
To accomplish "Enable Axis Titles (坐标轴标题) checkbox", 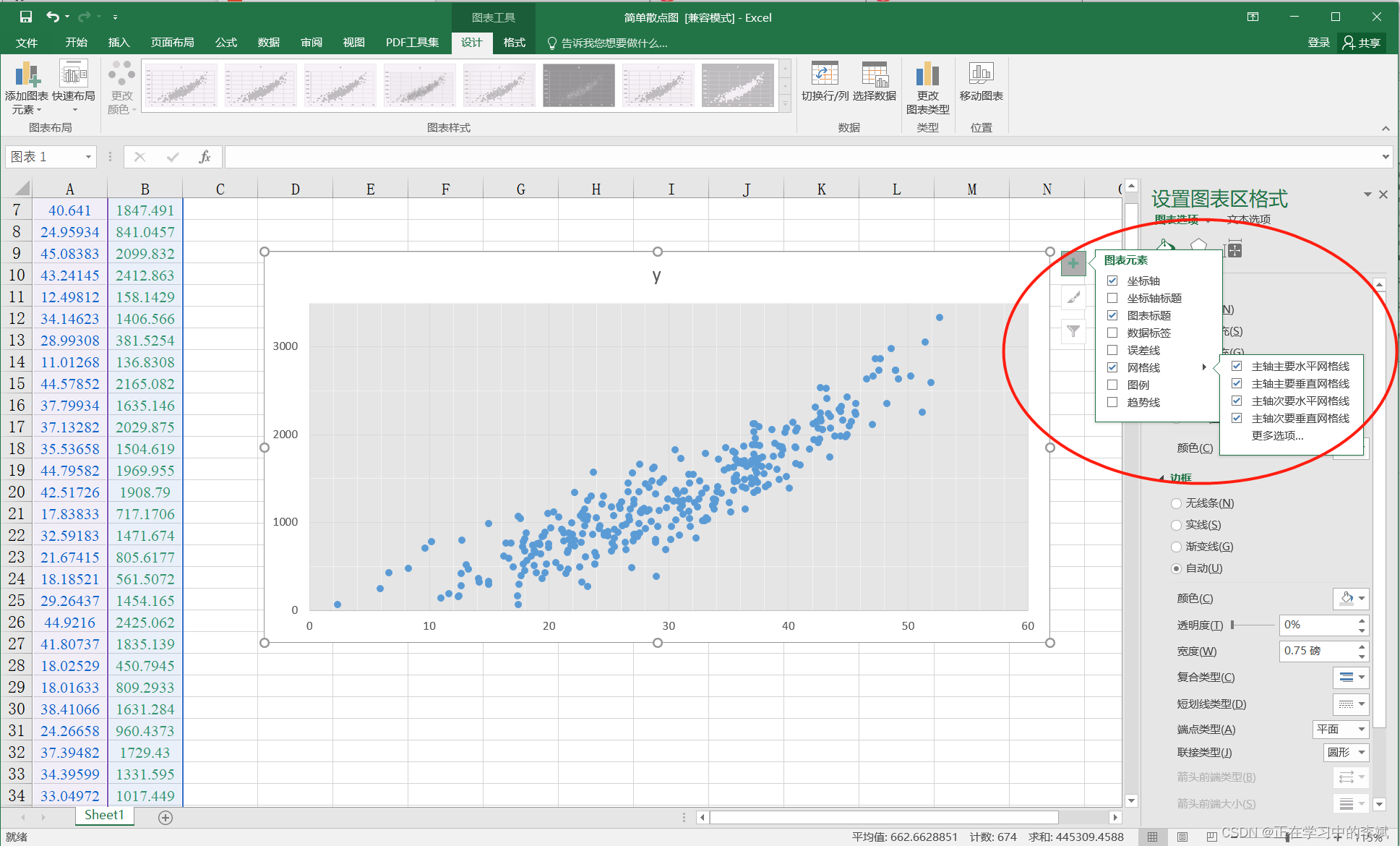I will [1112, 298].
